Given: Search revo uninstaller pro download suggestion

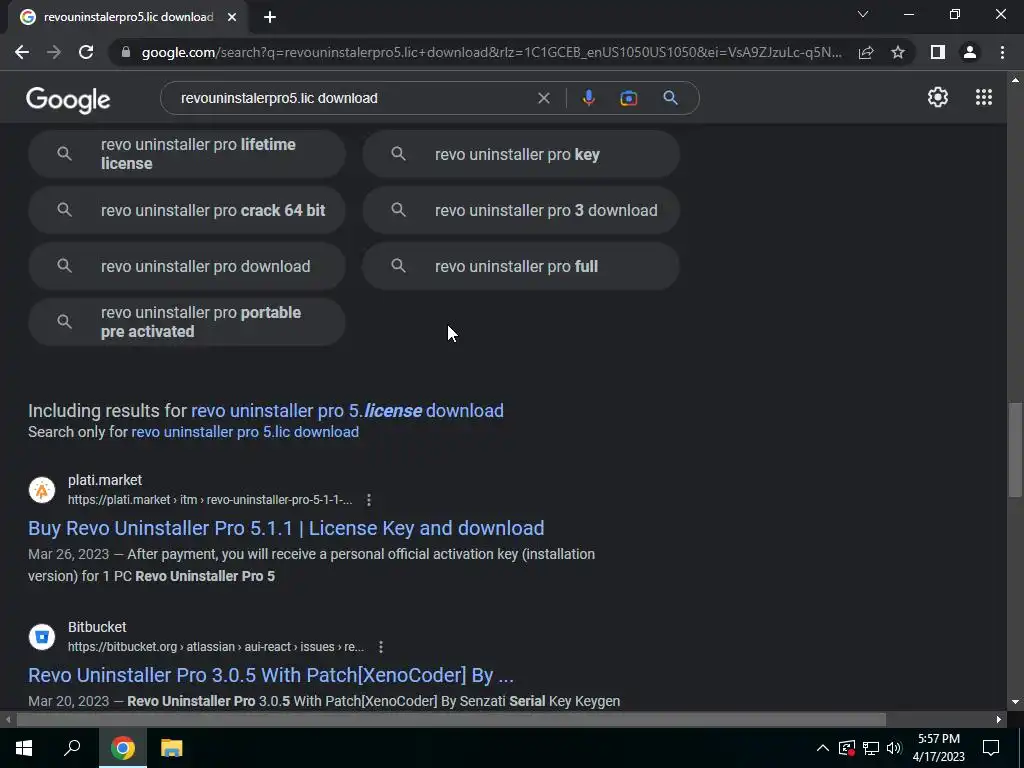Looking at the screenshot, I should [187, 266].
